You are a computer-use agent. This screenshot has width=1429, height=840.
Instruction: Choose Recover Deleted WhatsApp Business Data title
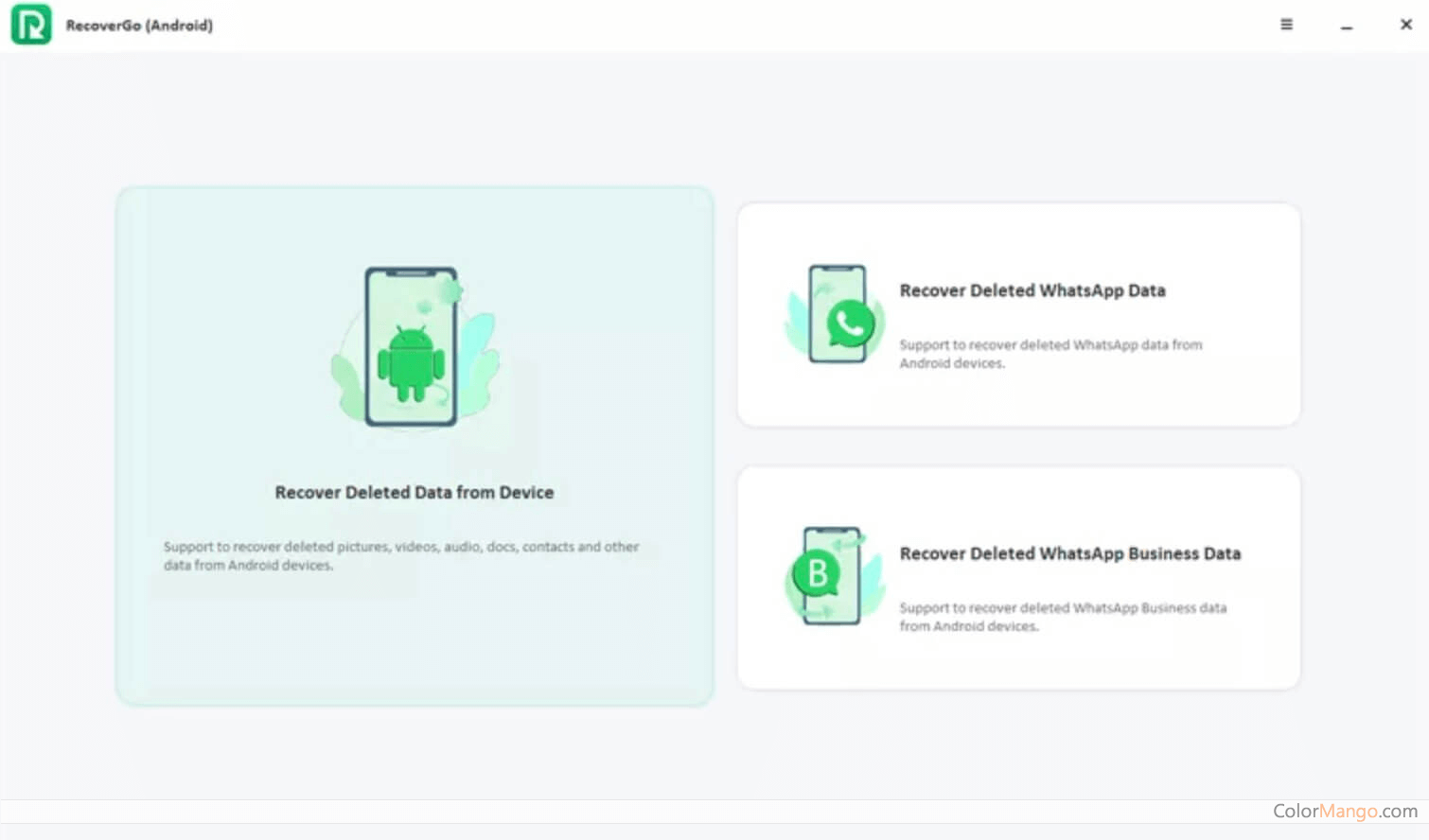point(1070,553)
